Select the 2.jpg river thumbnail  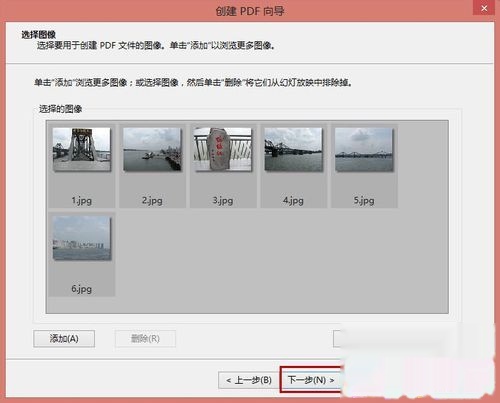click(152, 149)
